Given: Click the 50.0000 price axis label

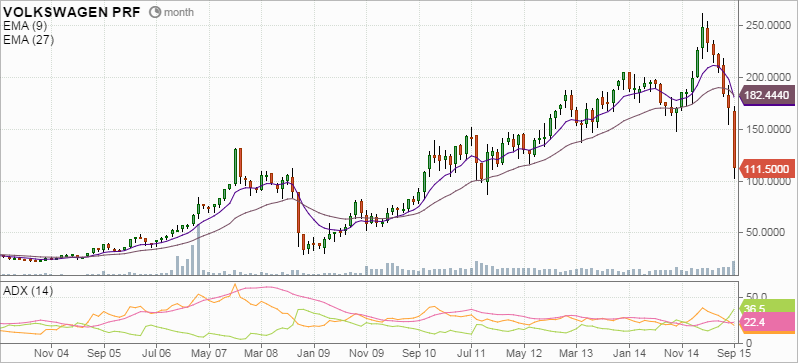Looking at the screenshot, I should pyautogui.click(x=765, y=233).
